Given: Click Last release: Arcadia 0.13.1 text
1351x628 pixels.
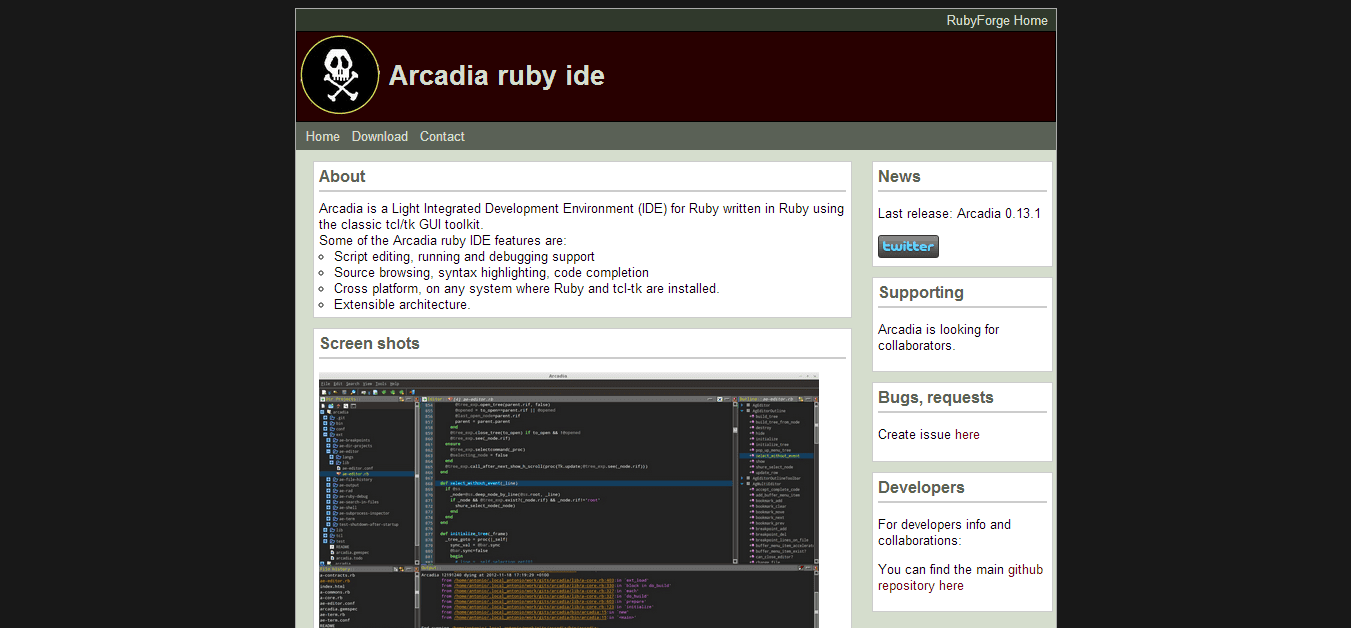Looking at the screenshot, I should tap(959, 213).
